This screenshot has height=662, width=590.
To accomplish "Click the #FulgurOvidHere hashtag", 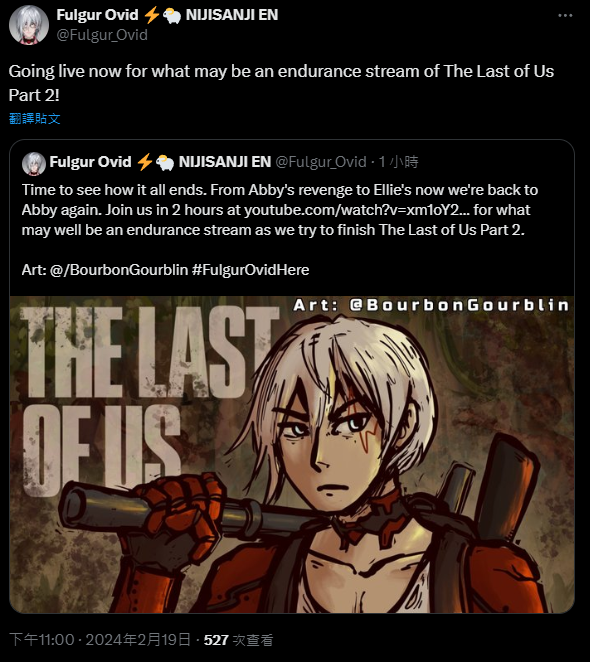I will point(250,270).
